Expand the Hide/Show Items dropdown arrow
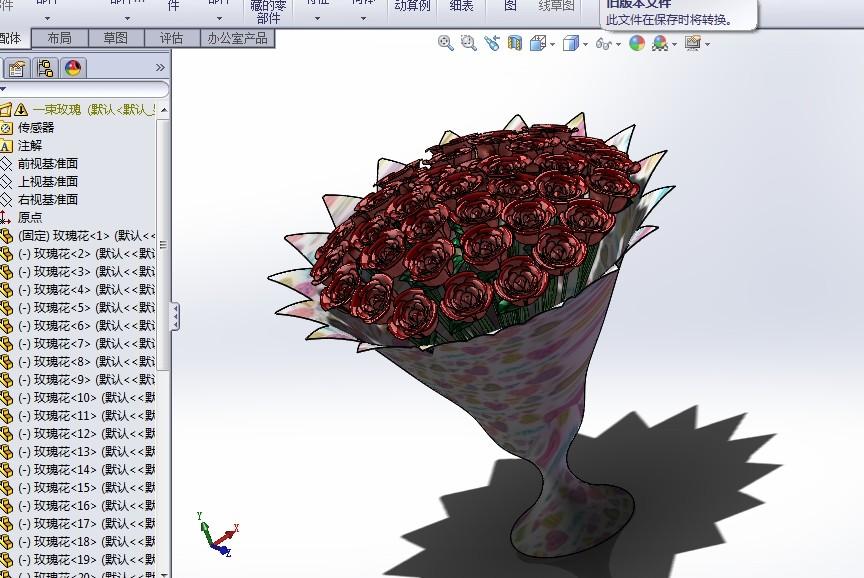Screen dimensions: 864x578 pyautogui.click(x=619, y=45)
